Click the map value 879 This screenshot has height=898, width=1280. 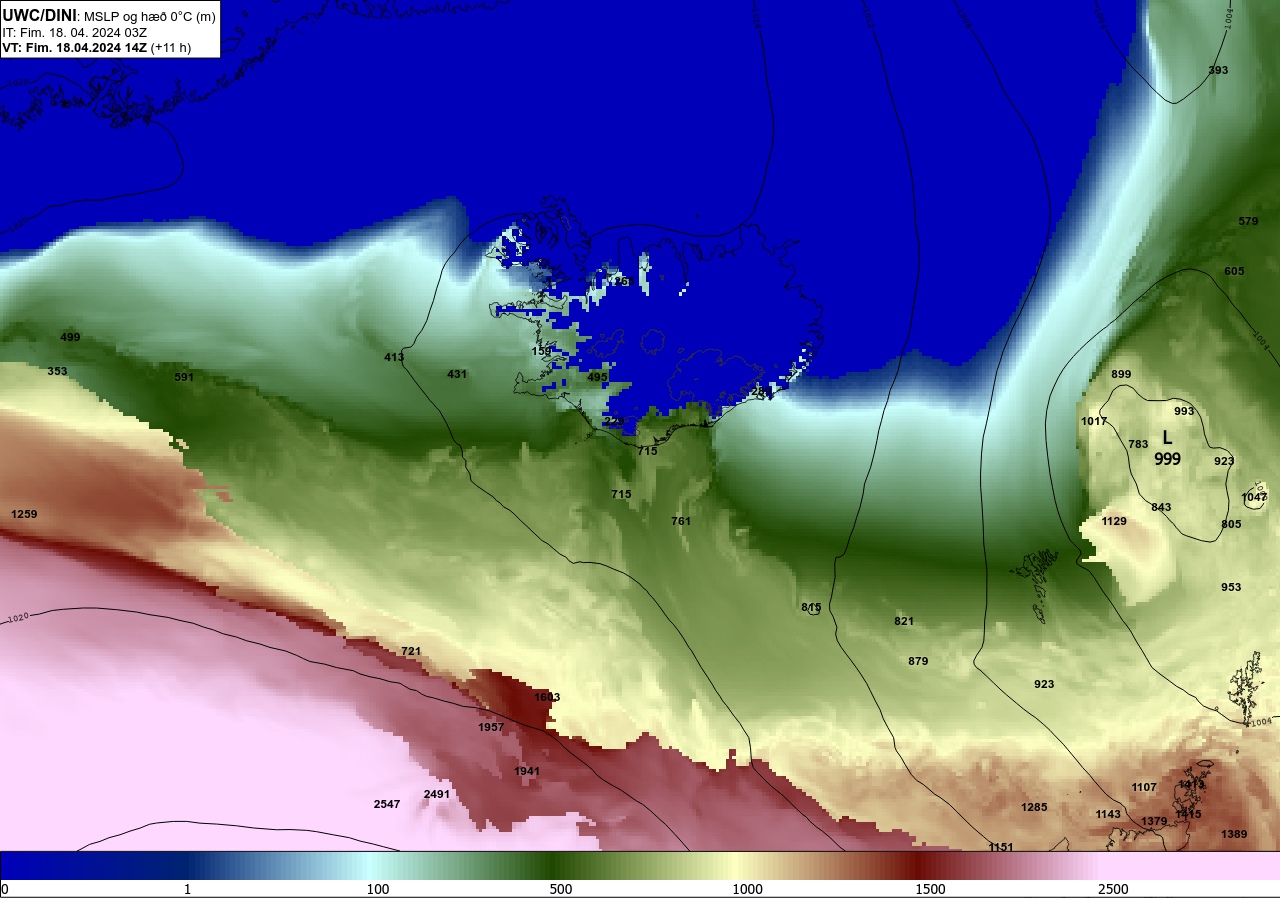(x=918, y=661)
